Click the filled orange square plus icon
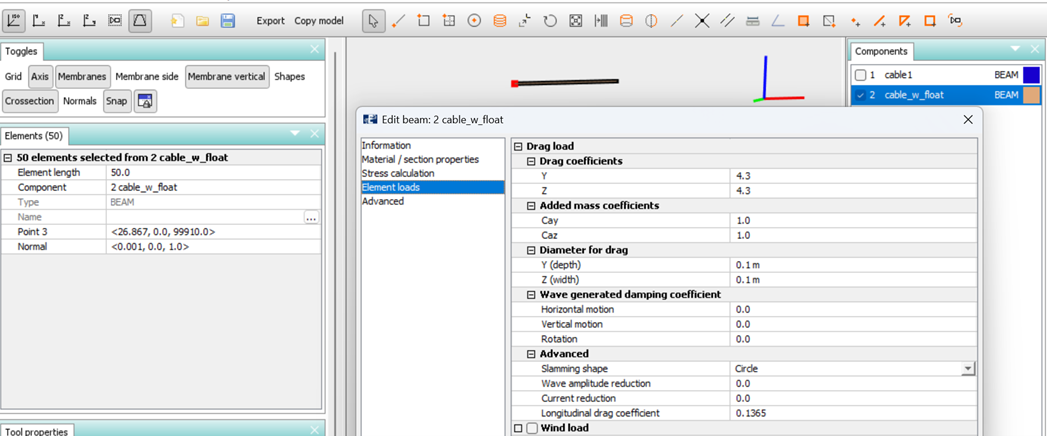The image size is (1047, 436). coord(803,21)
